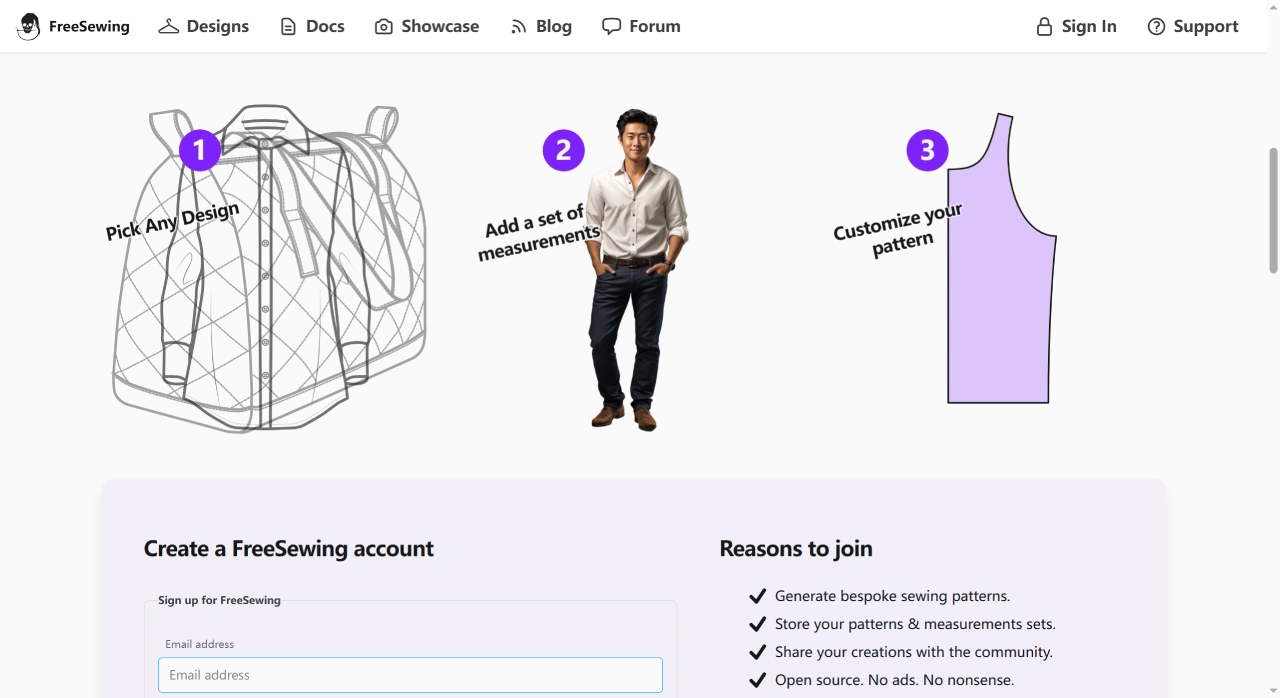The width and height of the screenshot is (1280, 698).
Task: Open the Showcase navigation item
Action: (440, 27)
